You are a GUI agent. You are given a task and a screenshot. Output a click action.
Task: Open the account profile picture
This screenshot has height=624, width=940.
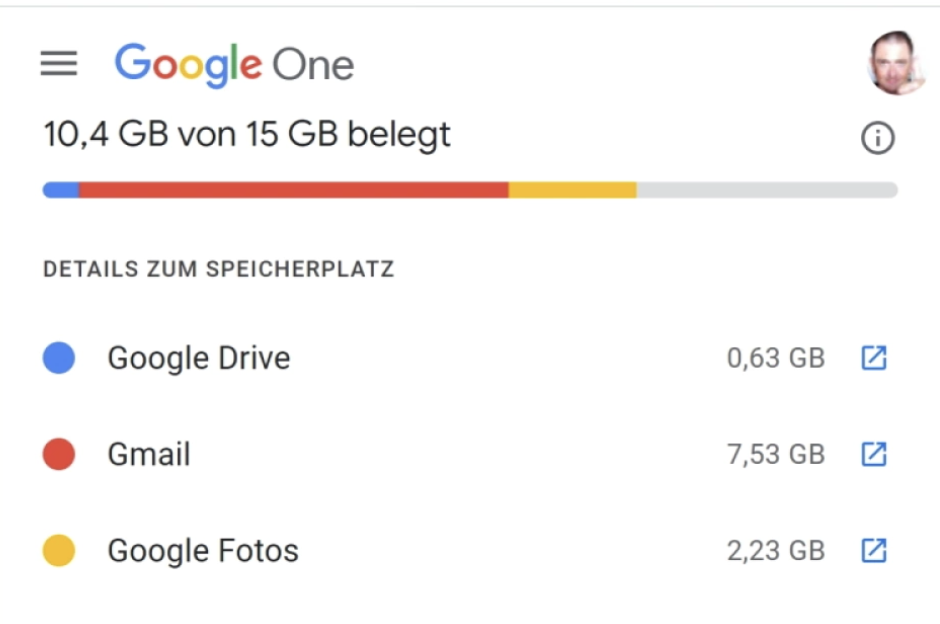[895, 64]
